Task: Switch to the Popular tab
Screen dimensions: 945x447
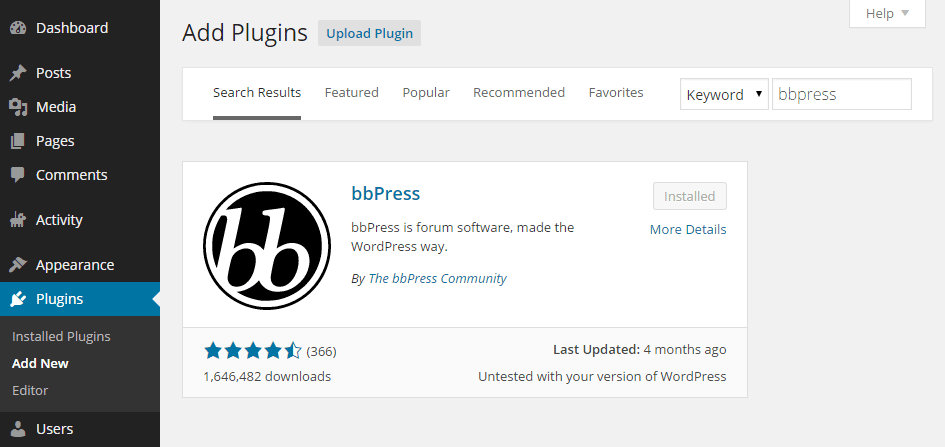Action: pos(426,93)
